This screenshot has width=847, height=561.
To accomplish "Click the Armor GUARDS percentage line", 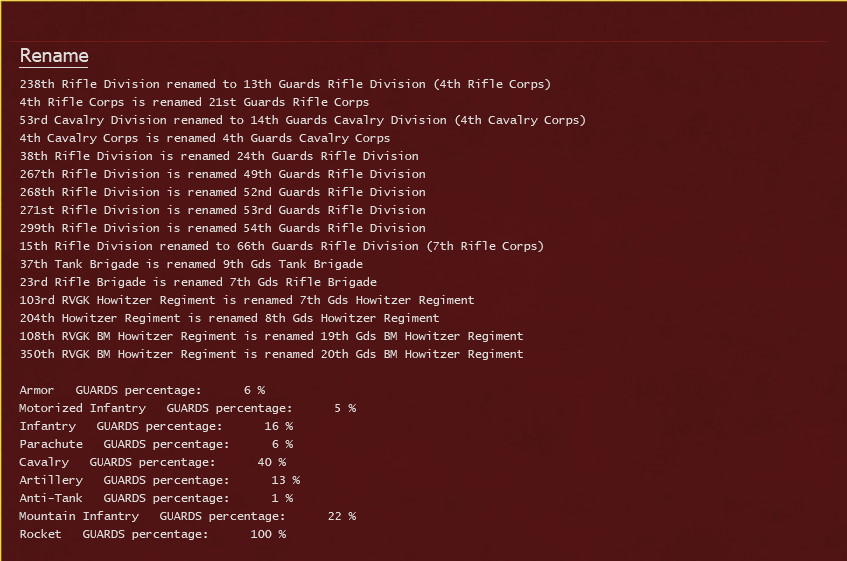I will pyautogui.click(x=142, y=390).
